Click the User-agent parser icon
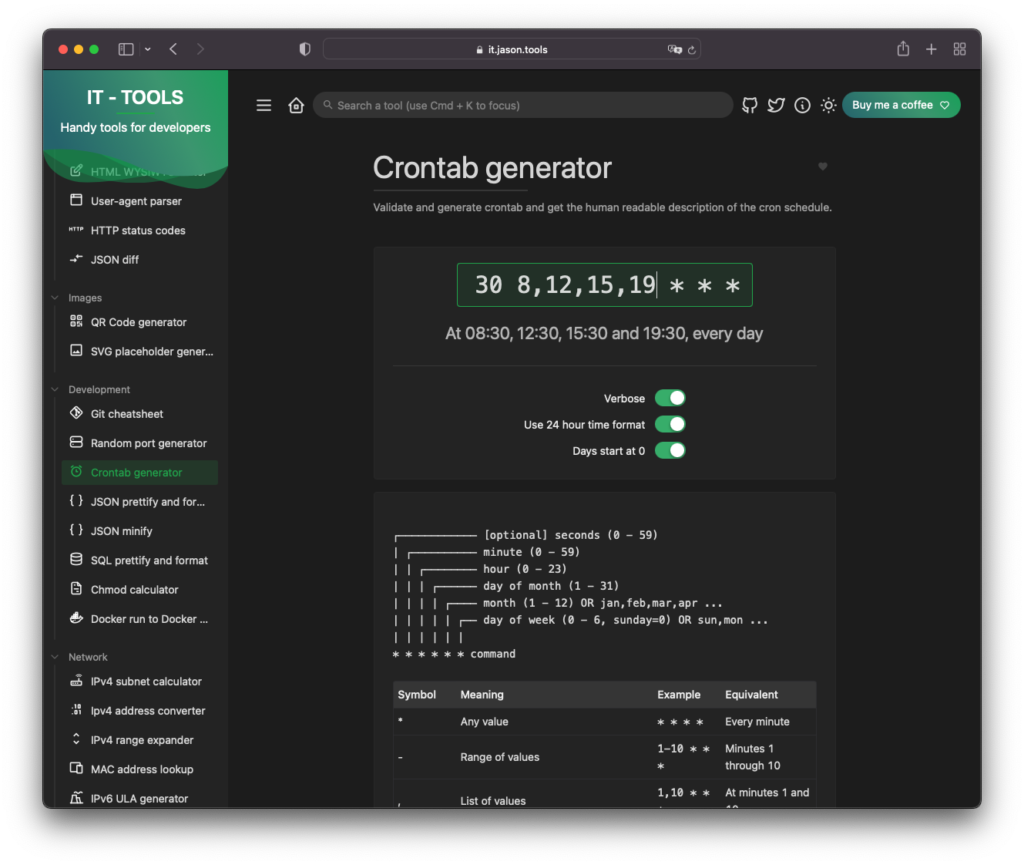 coord(76,200)
